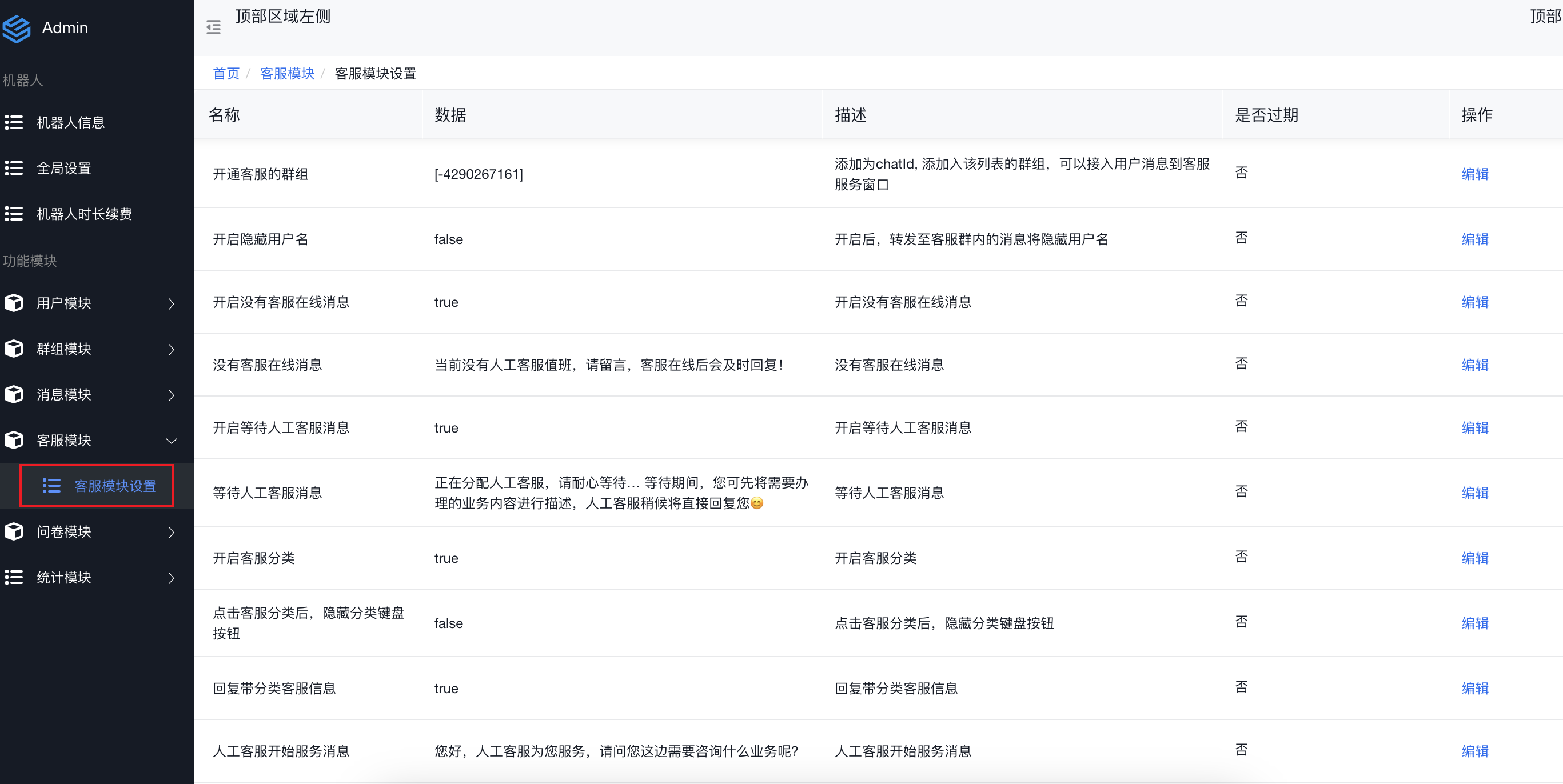Expand the 统计模块 chevron

pyautogui.click(x=171, y=578)
